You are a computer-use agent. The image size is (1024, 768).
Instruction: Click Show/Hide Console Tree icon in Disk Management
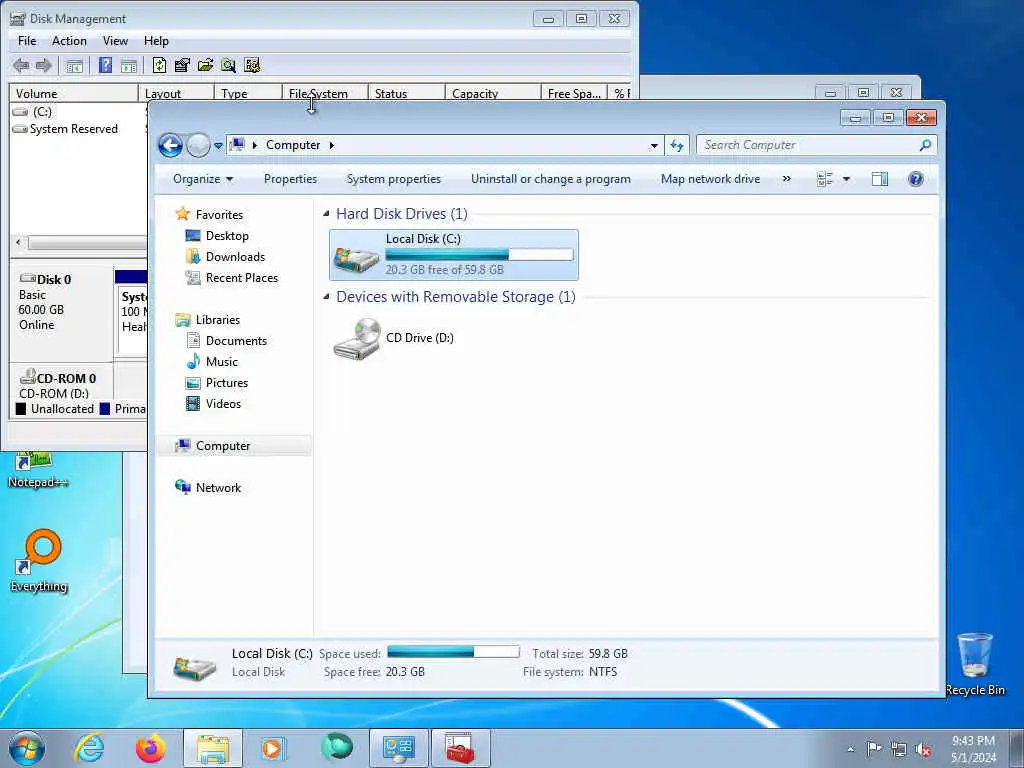pos(74,65)
